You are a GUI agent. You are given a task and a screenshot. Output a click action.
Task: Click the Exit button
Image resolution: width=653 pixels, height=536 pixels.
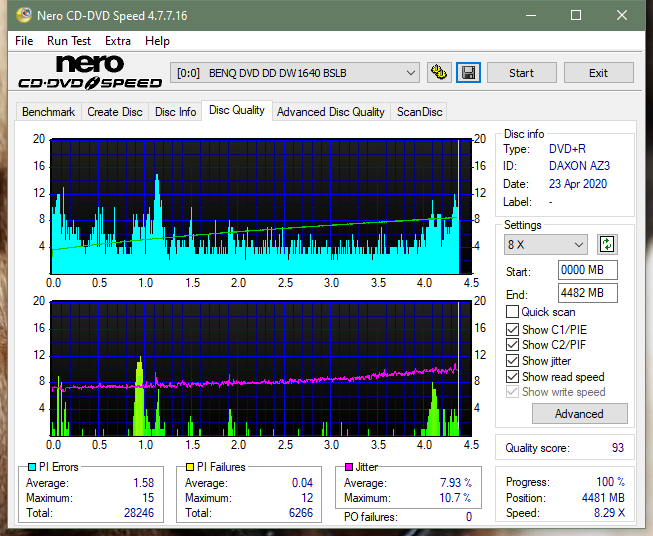tap(598, 73)
